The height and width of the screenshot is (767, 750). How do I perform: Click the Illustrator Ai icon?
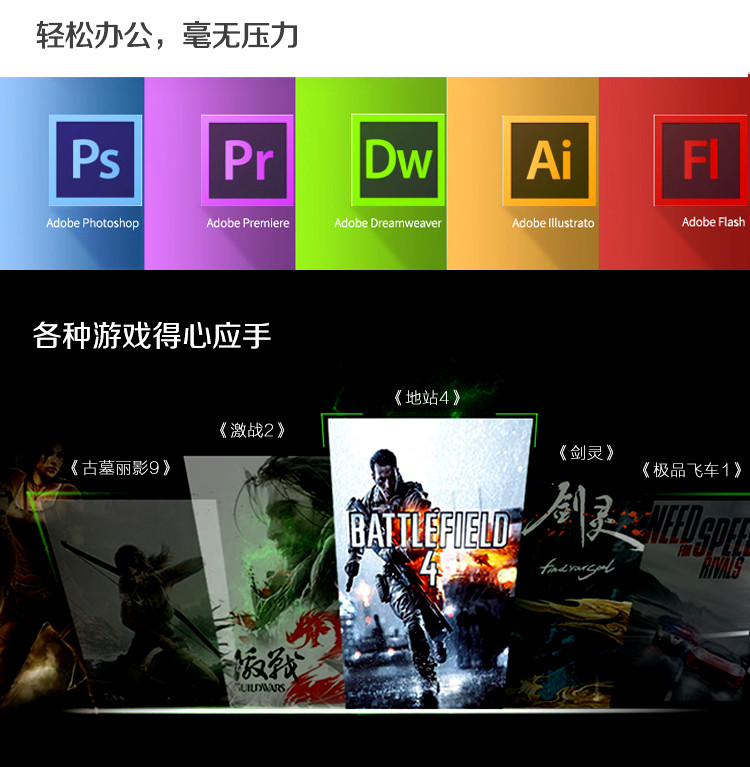[x=549, y=161]
